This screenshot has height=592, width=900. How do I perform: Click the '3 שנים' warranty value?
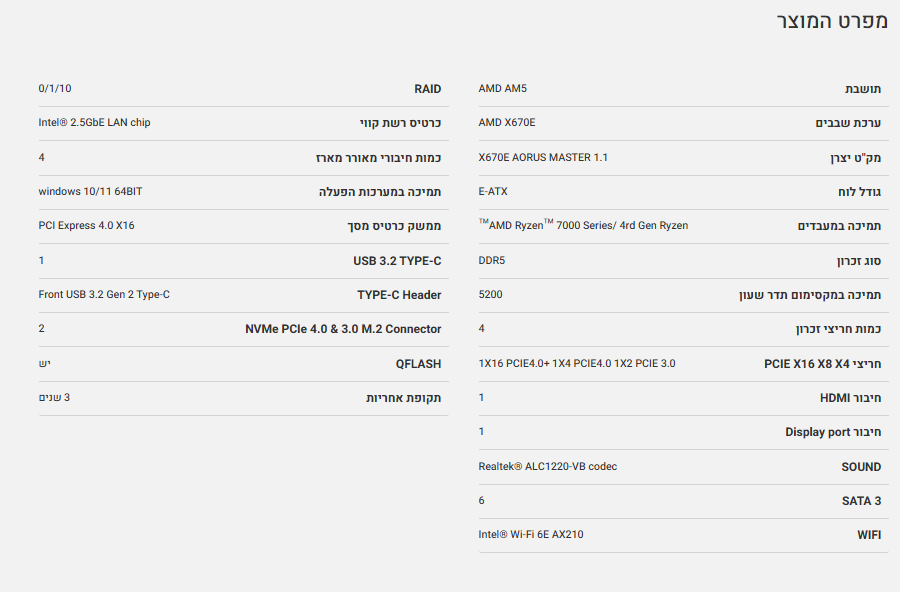[x=54, y=398]
